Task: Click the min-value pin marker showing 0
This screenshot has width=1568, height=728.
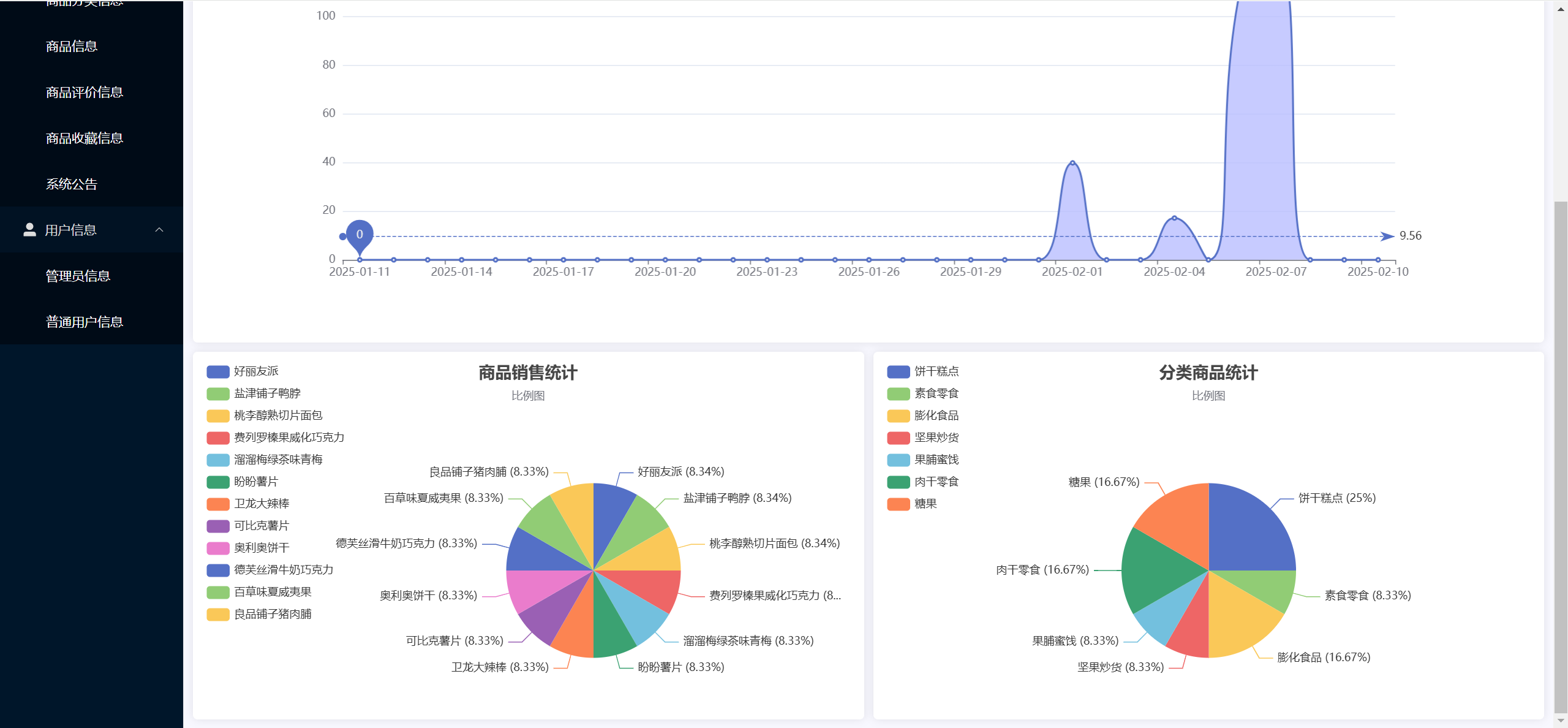Action: click(360, 235)
